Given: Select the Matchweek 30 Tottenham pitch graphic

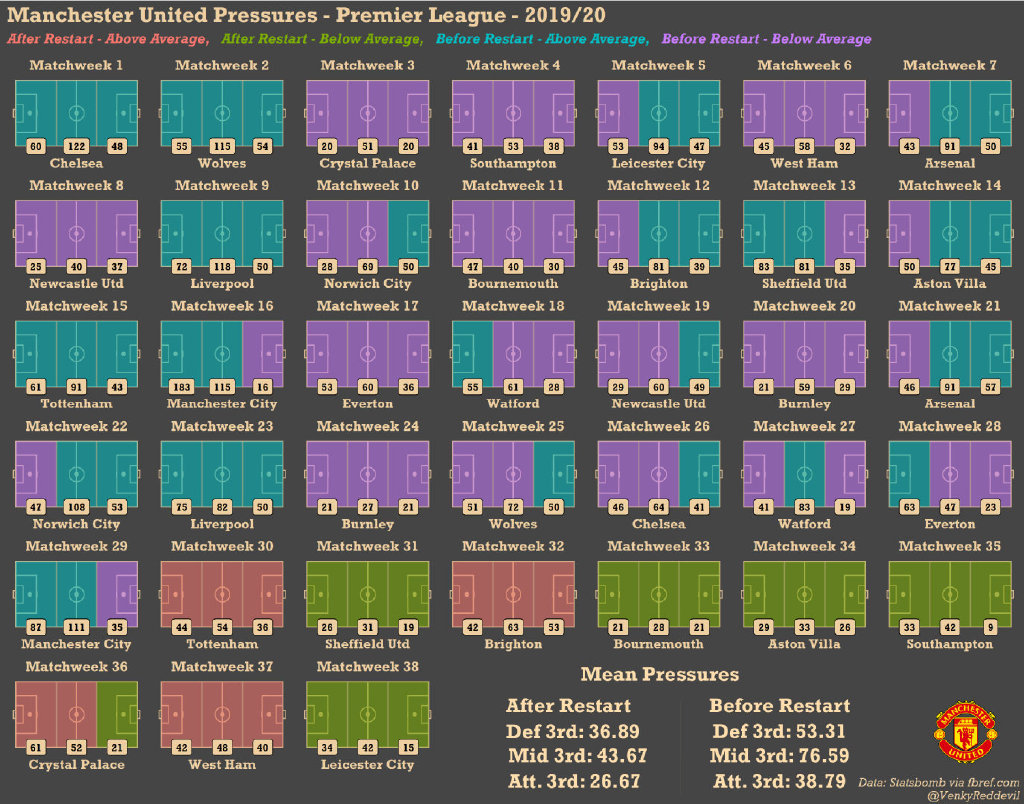Looking at the screenshot, I should pyautogui.click(x=222, y=594).
